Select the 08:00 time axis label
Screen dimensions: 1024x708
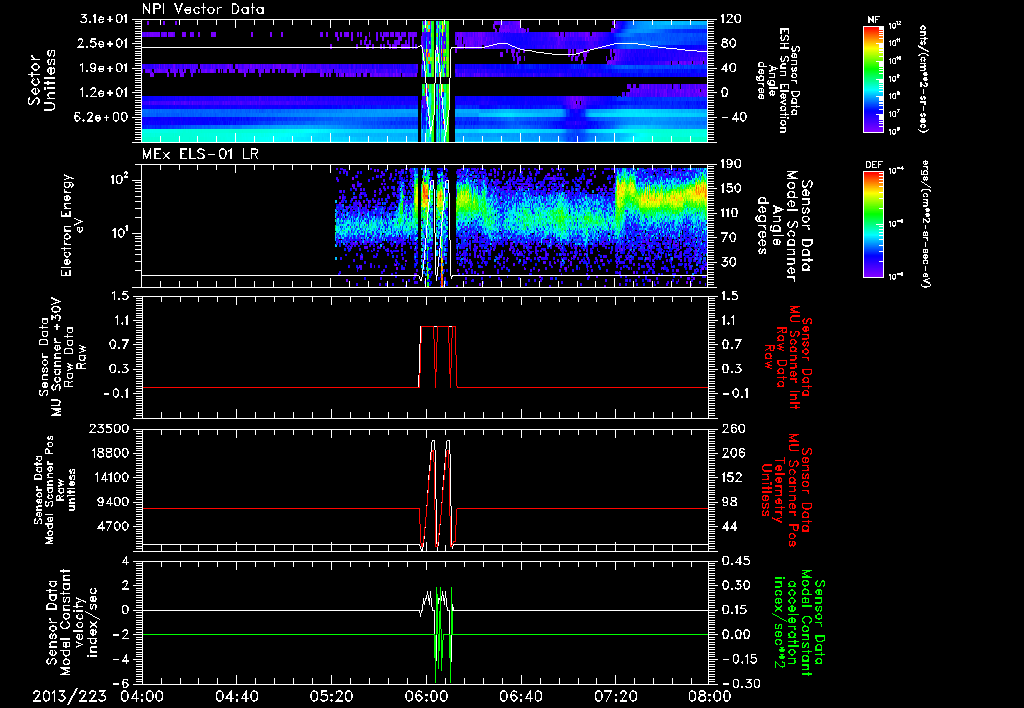click(710, 697)
